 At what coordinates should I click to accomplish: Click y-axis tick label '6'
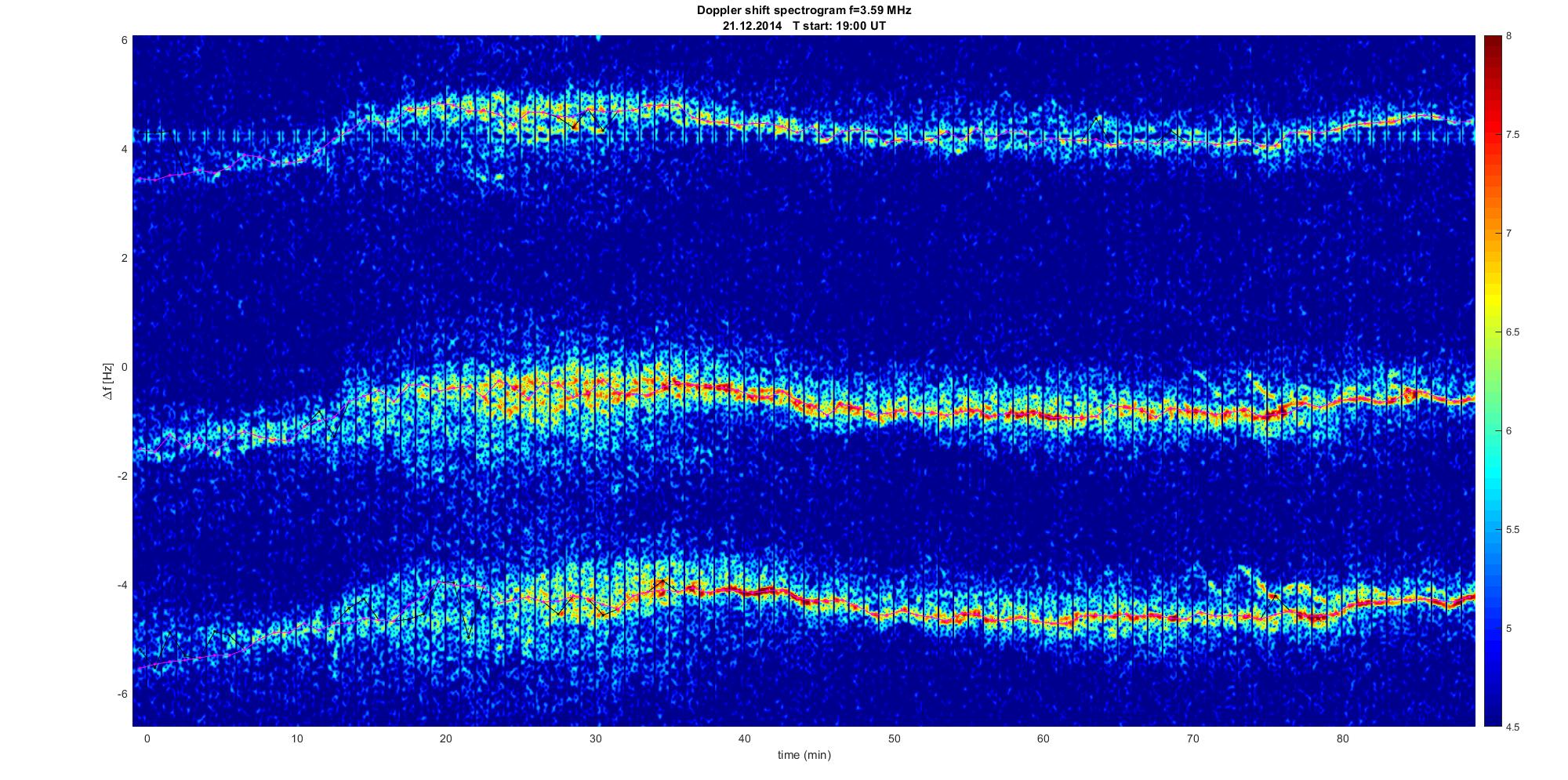[124, 40]
